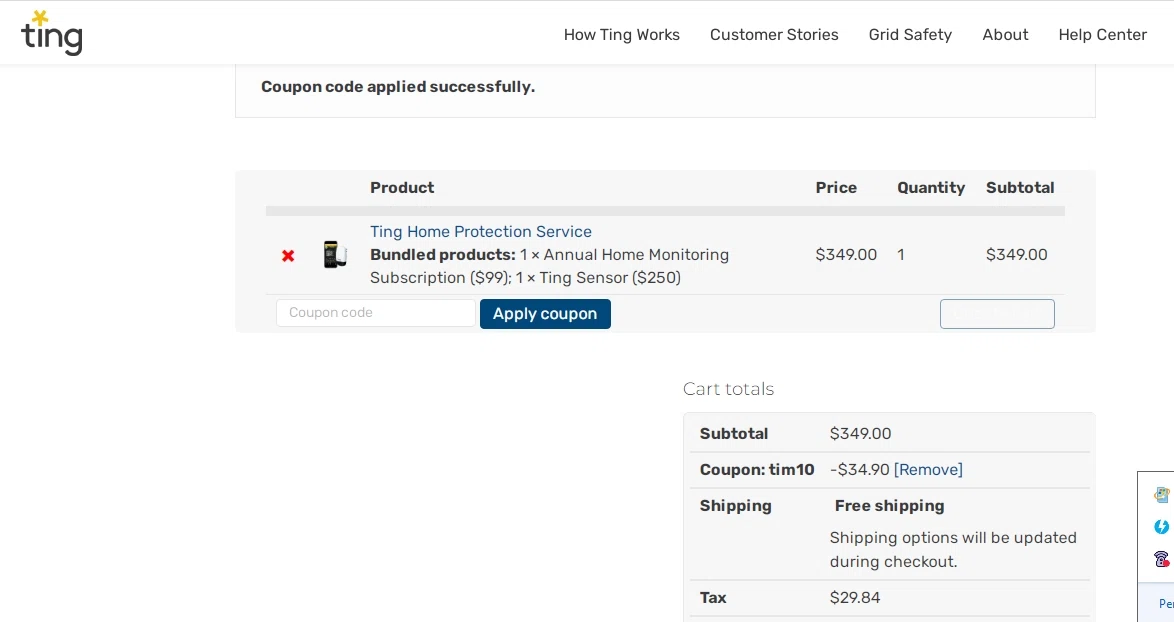Click the Tax row label
Image resolution: width=1174 pixels, height=622 pixels.
(x=714, y=597)
